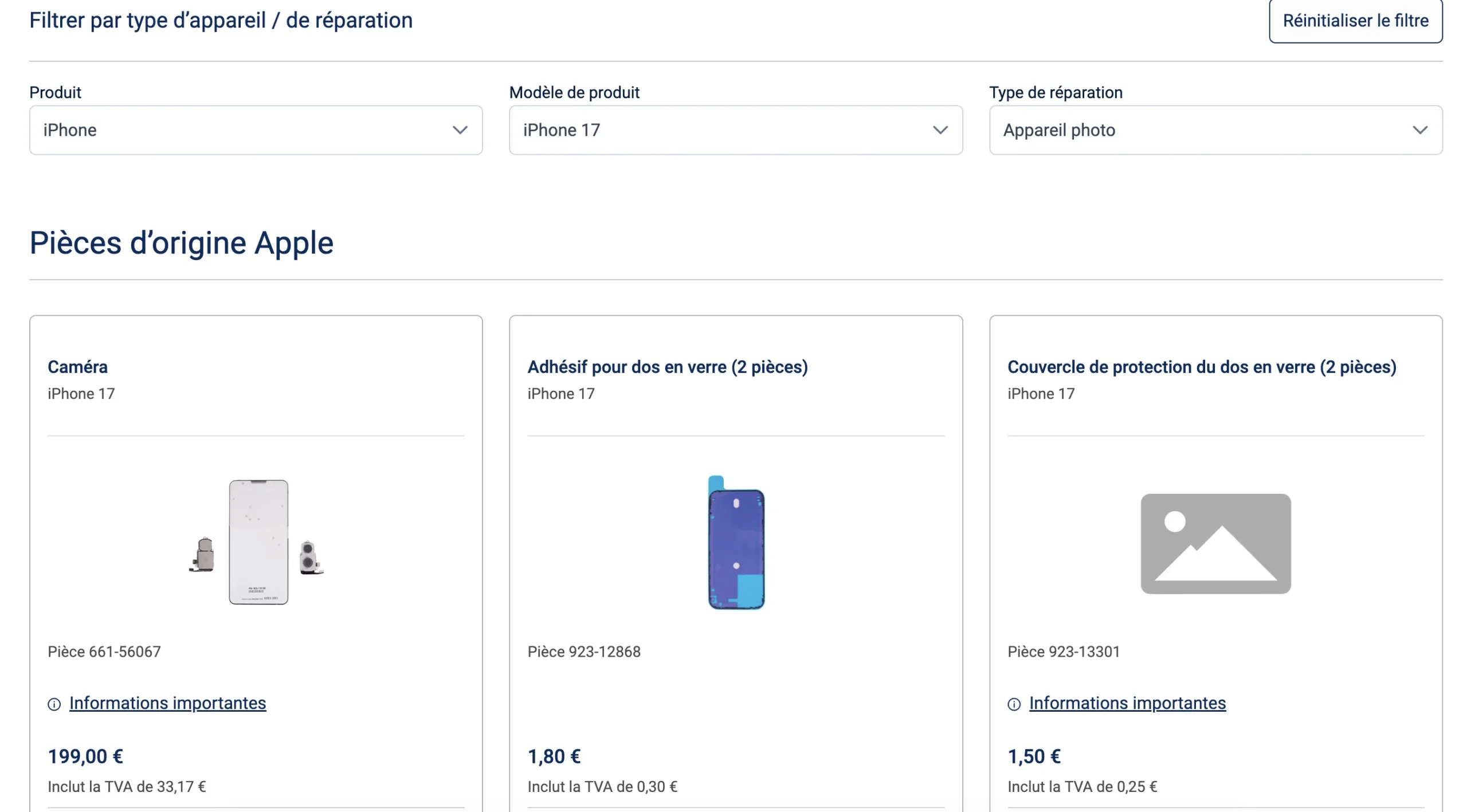This screenshot has height=812, width=1467.
Task: Click the chevron arrow in Produit dropdown
Action: point(460,130)
